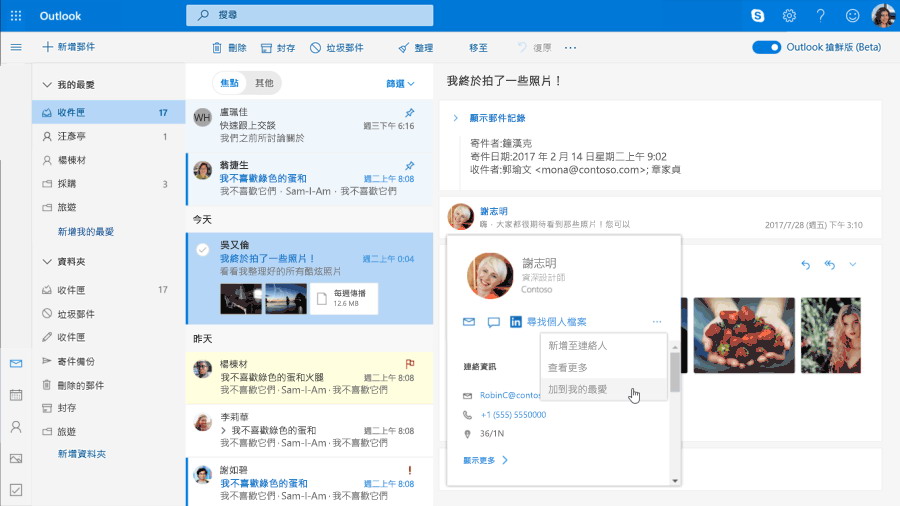900x506 pixels.
Task: Open the reply options chevron
Action: tap(853, 264)
